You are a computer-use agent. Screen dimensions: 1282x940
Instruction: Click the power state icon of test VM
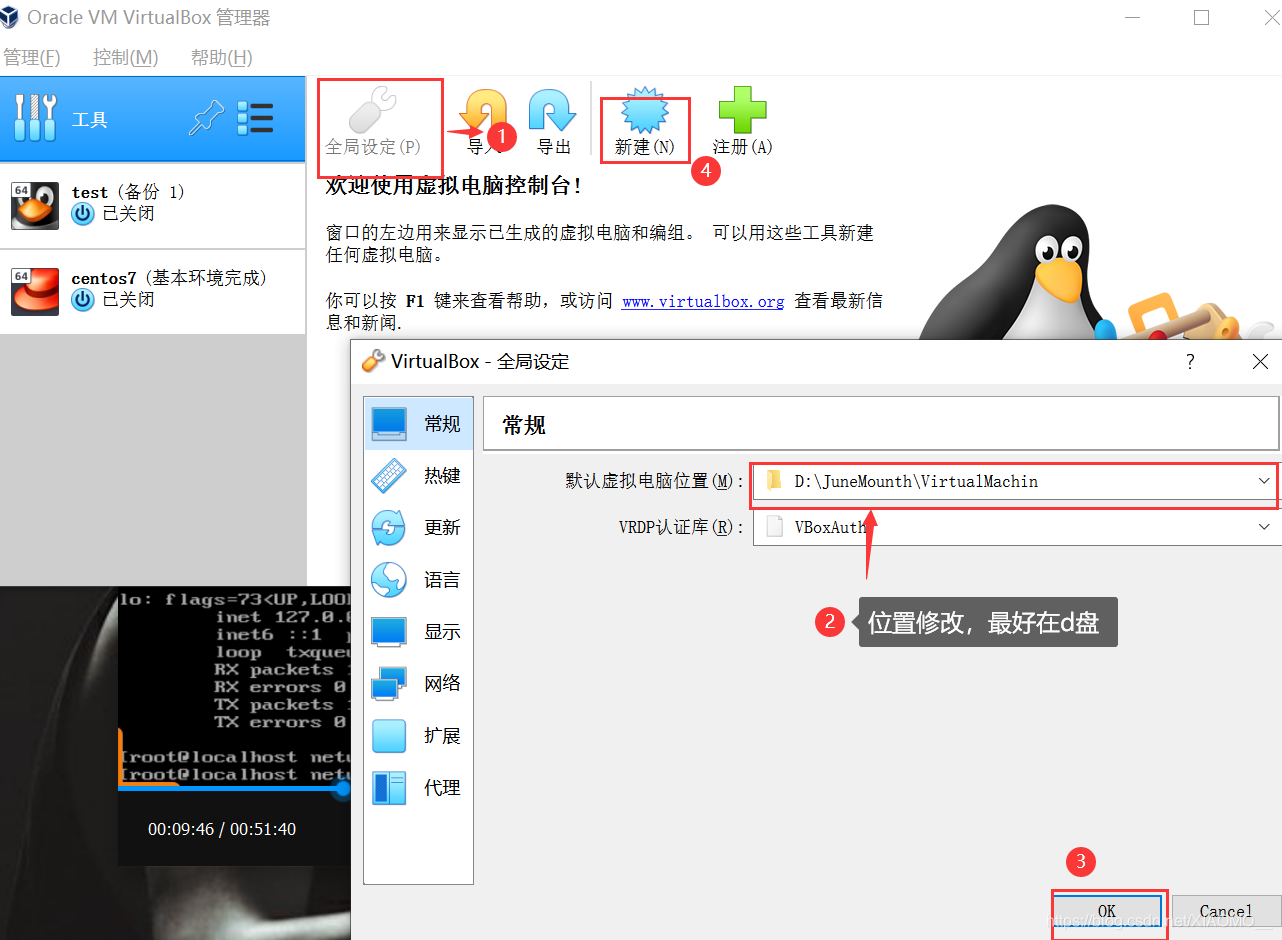82,214
